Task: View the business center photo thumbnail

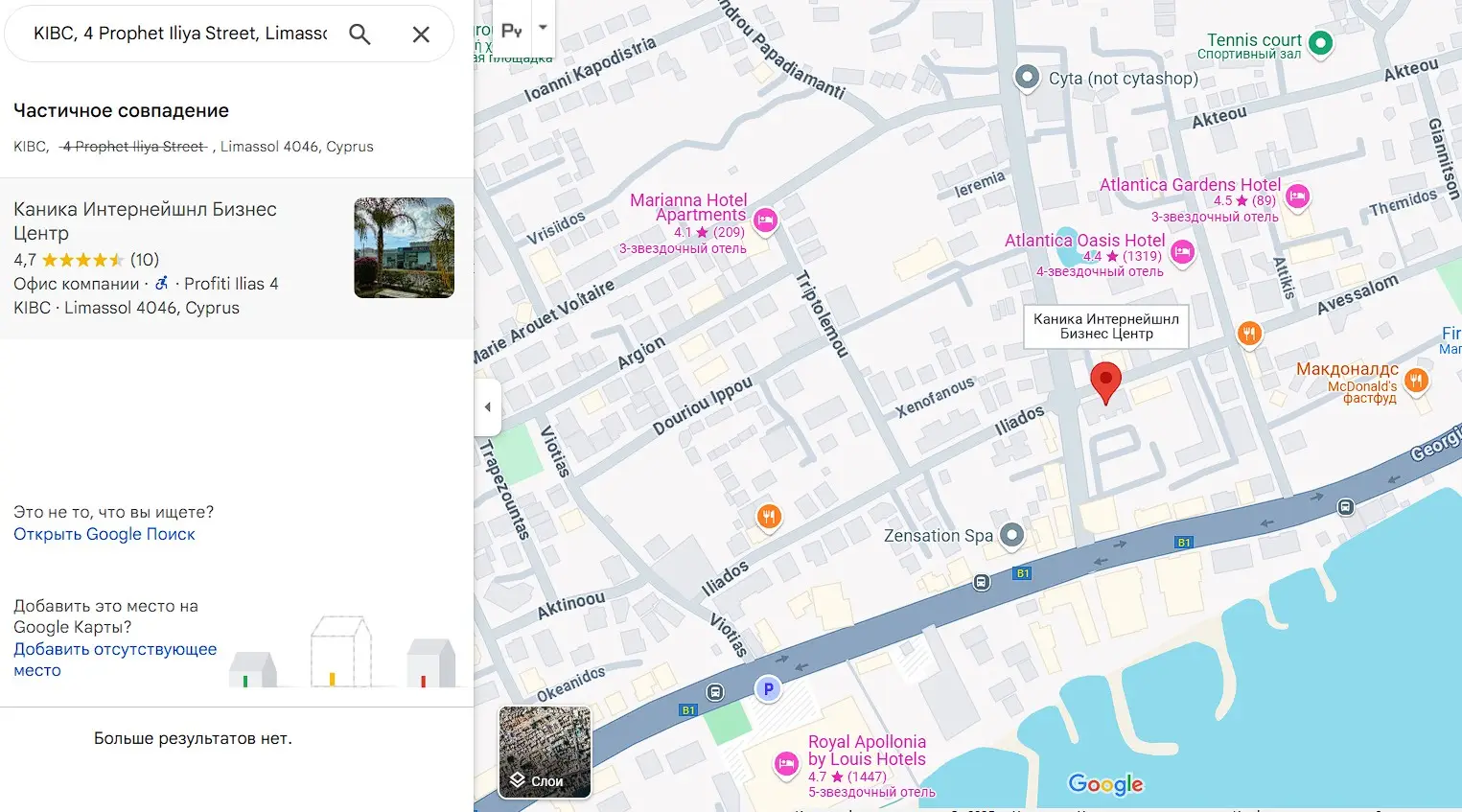Action: [x=404, y=247]
